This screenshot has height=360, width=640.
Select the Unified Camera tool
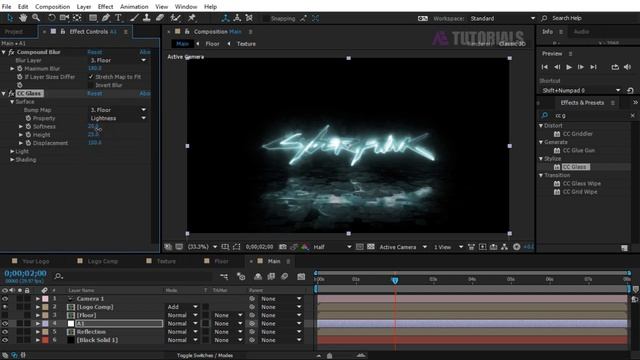(x=64, y=18)
